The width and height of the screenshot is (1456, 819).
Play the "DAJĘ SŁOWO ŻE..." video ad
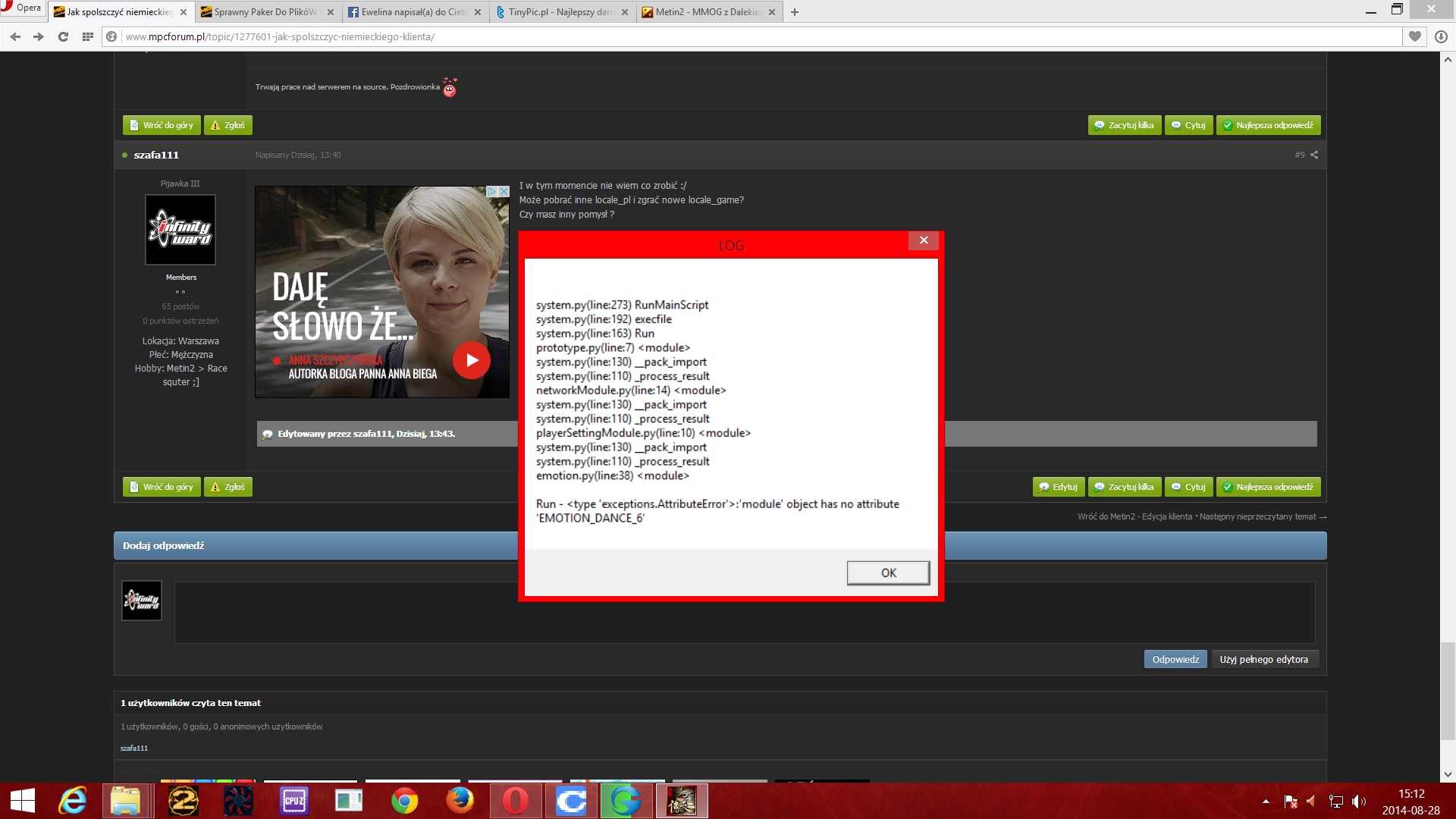click(x=472, y=360)
